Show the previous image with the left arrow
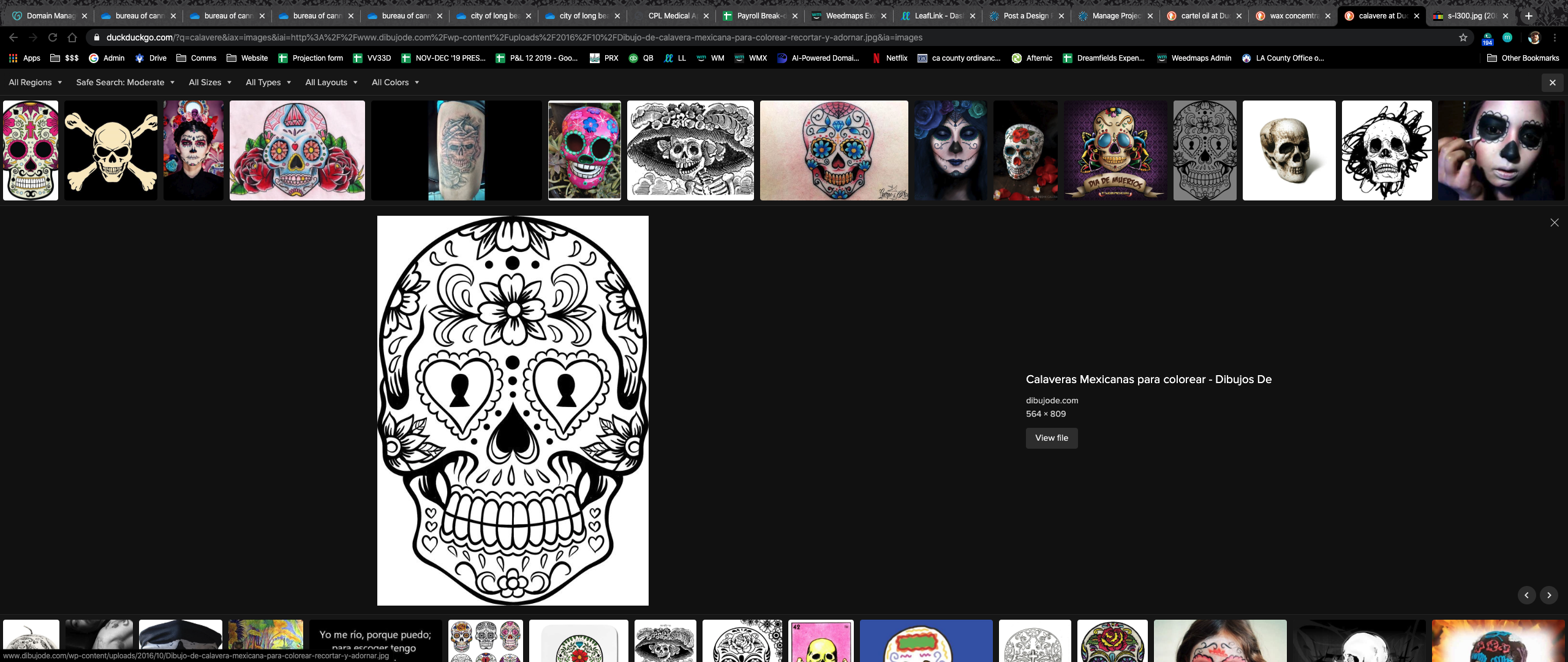Viewport: 1568px width, 662px height. pyautogui.click(x=1526, y=595)
